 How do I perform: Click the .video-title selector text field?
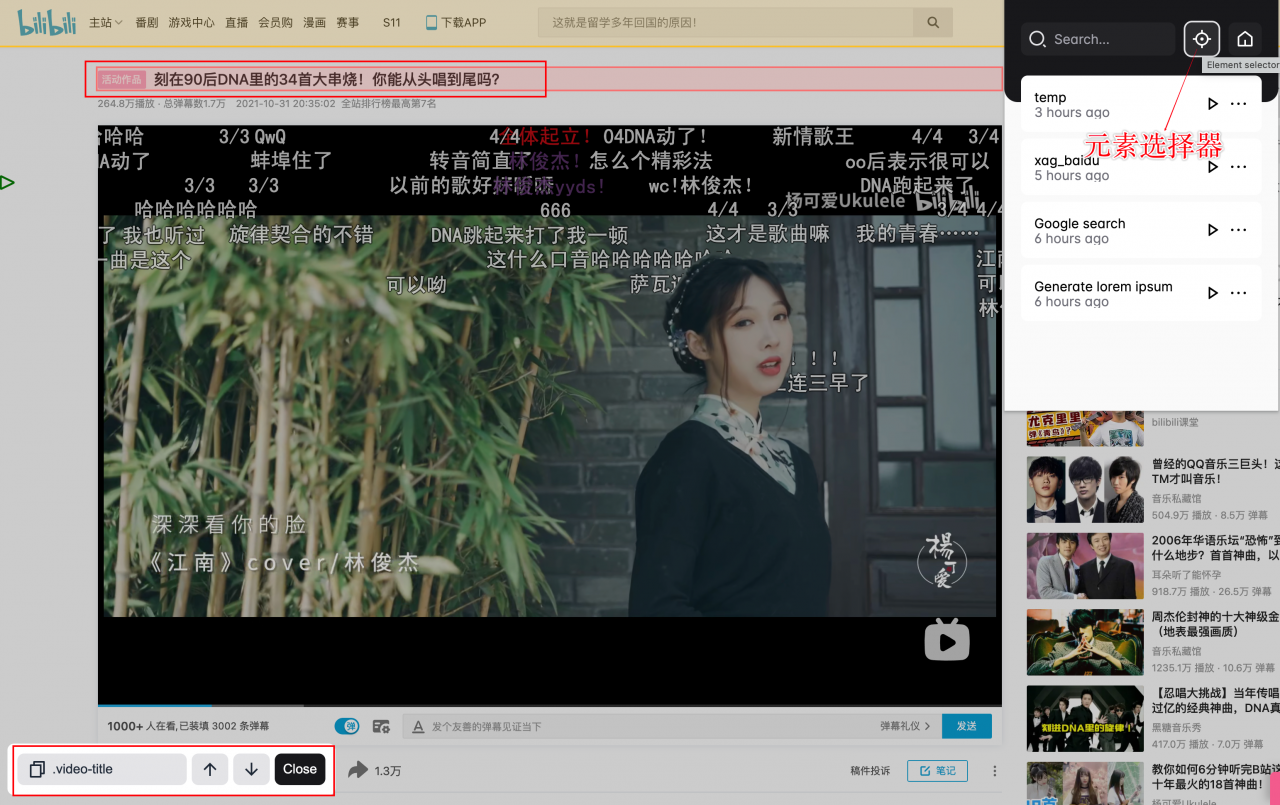click(102, 769)
